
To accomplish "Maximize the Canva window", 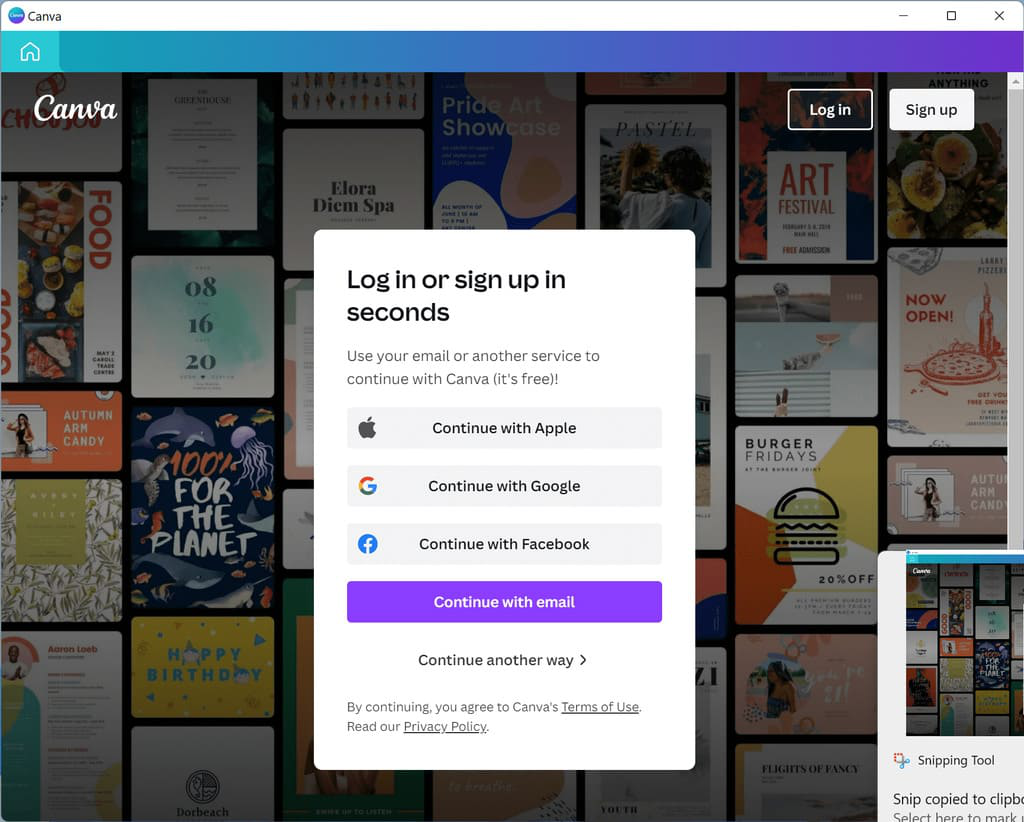I will [952, 16].
